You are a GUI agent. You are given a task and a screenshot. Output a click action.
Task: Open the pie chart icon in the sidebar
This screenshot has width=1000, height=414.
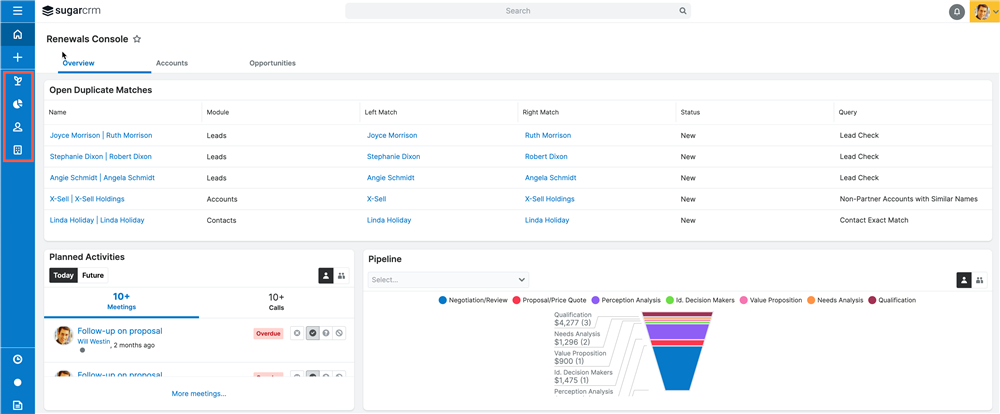pyautogui.click(x=17, y=104)
